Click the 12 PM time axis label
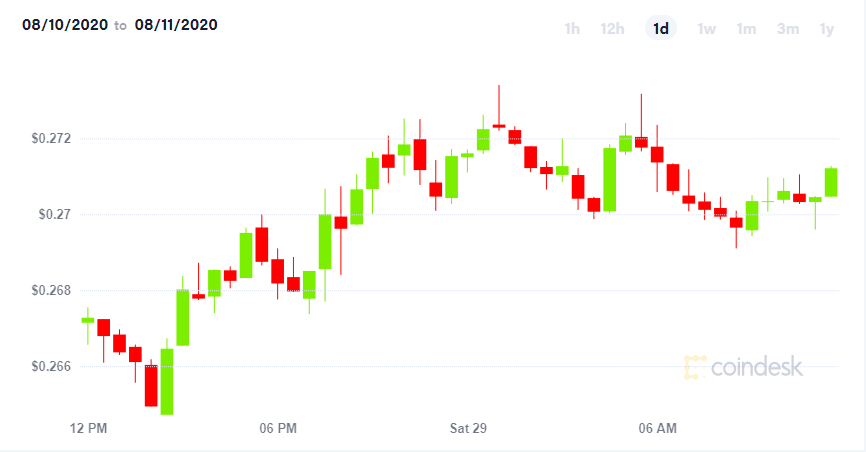The width and height of the screenshot is (866, 452). tap(88, 428)
